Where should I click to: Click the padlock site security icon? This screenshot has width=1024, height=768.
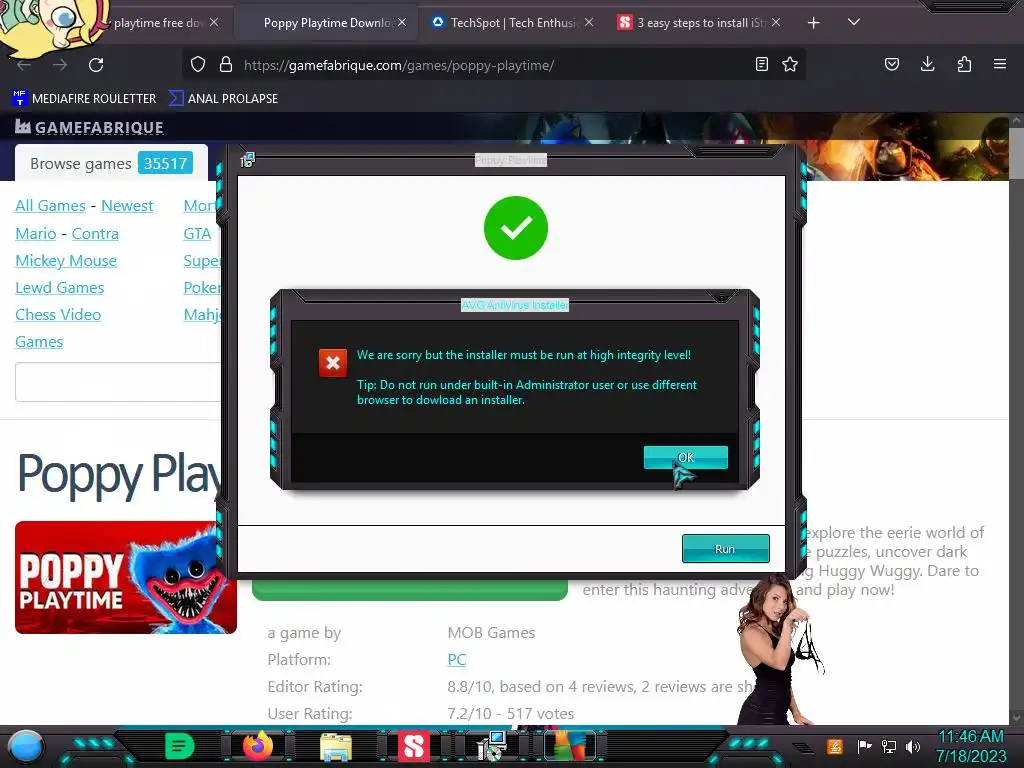point(226,65)
